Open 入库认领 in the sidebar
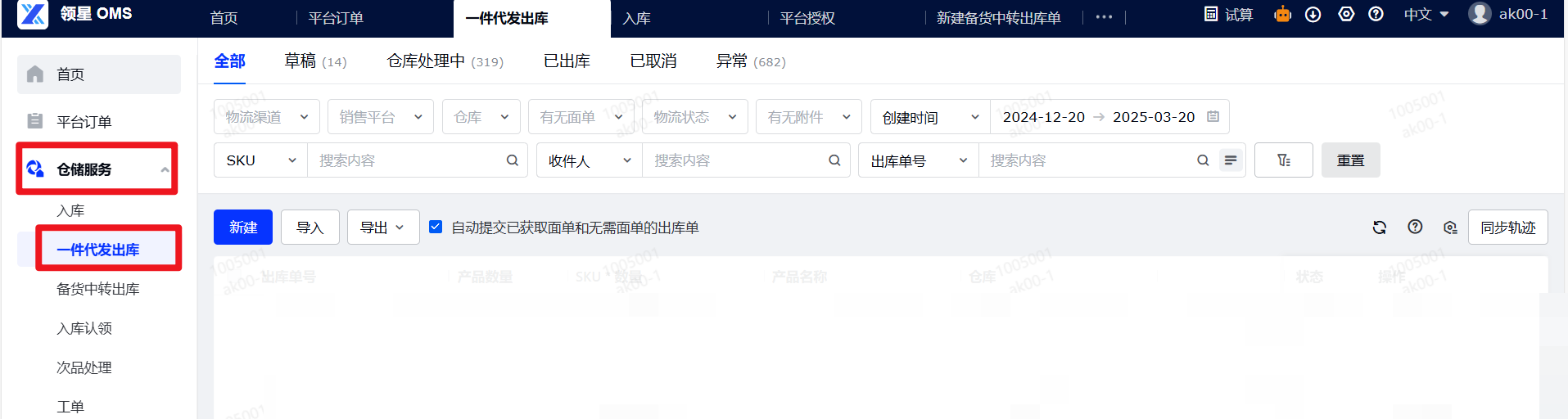The image size is (1568, 419). (x=84, y=328)
